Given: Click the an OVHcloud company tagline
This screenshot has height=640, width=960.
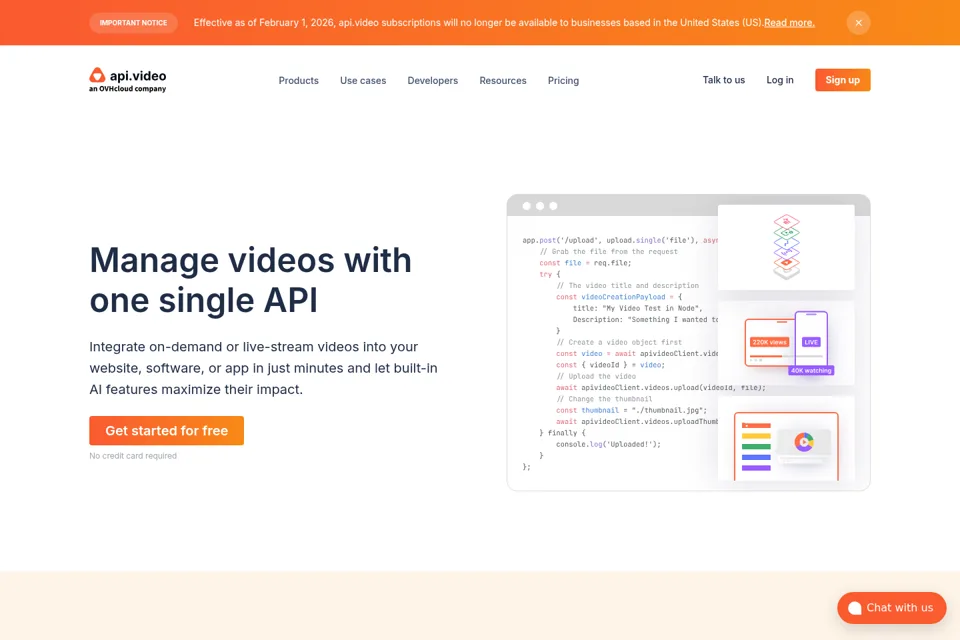Looking at the screenshot, I should click(x=127, y=89).
